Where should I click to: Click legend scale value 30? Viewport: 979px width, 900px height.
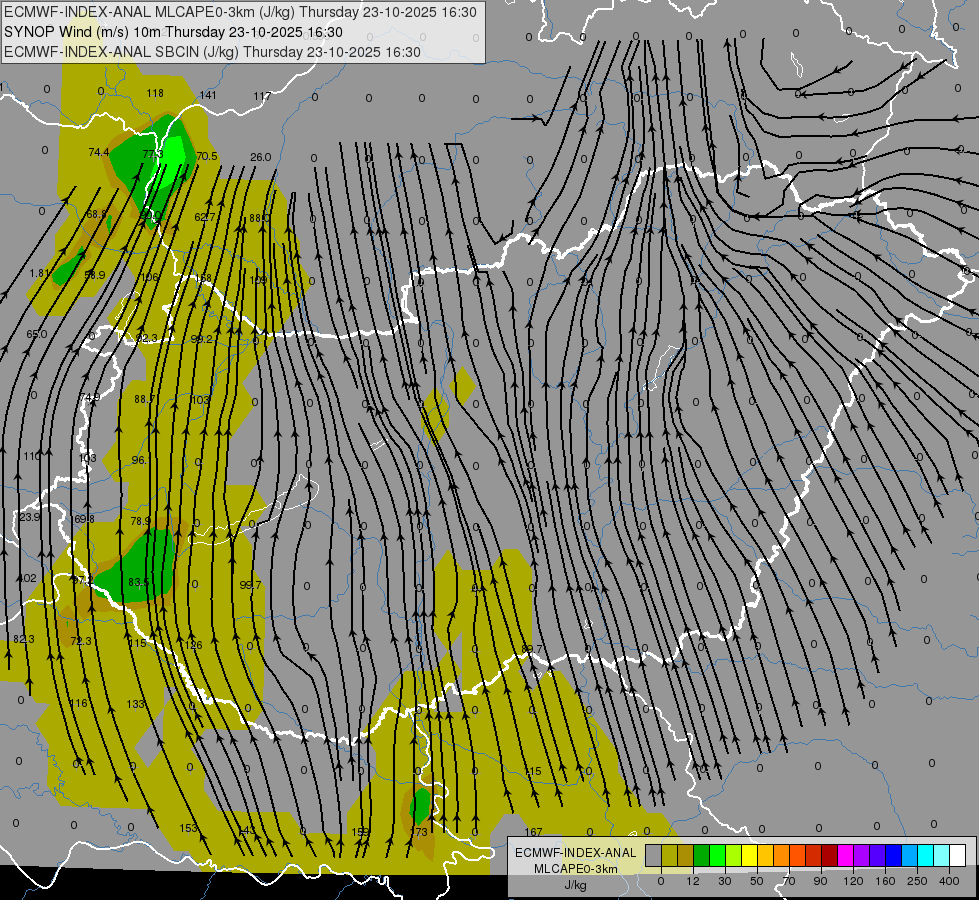[x=725, y=881]
